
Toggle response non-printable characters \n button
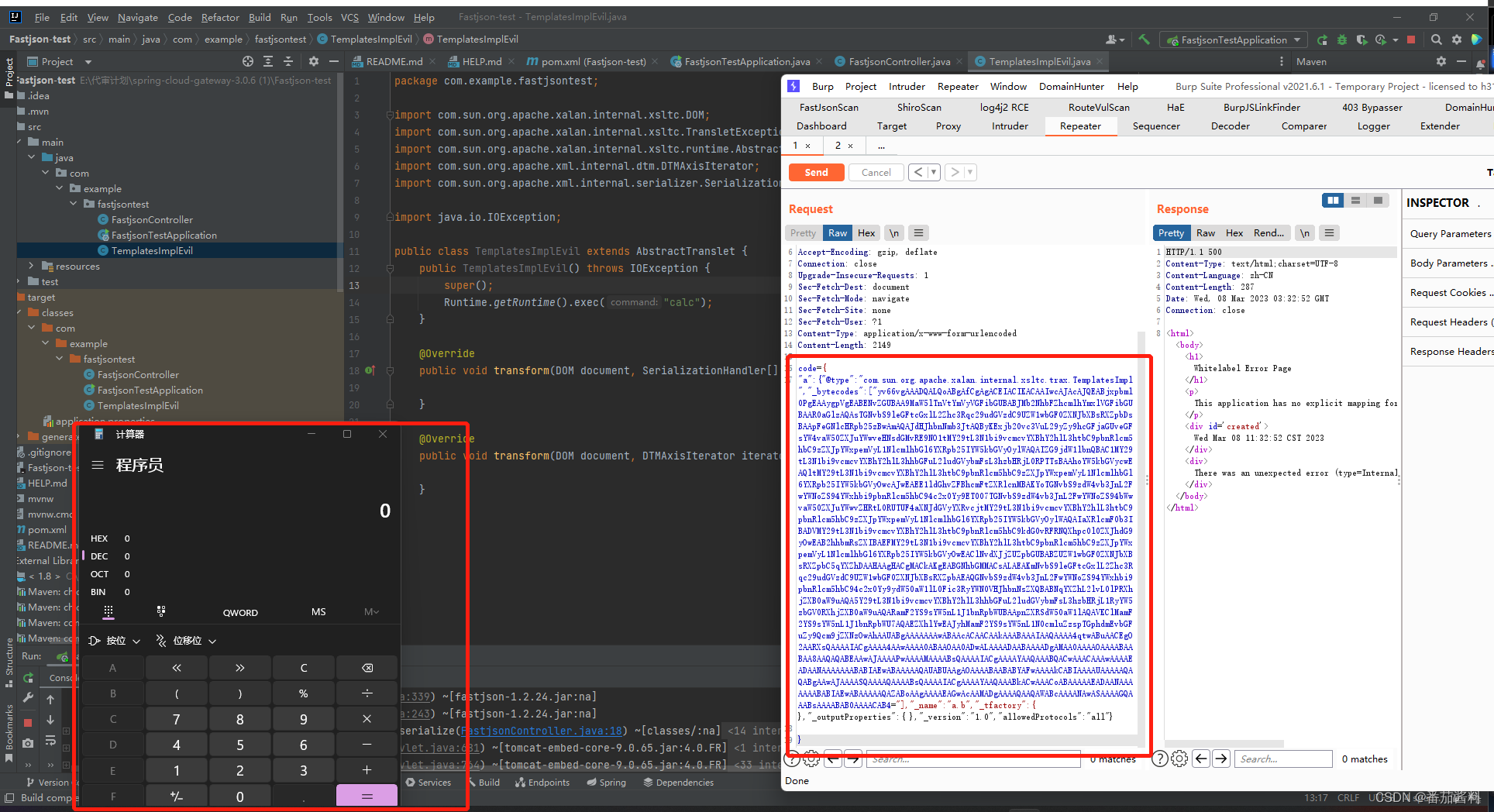coord(1305,232)
